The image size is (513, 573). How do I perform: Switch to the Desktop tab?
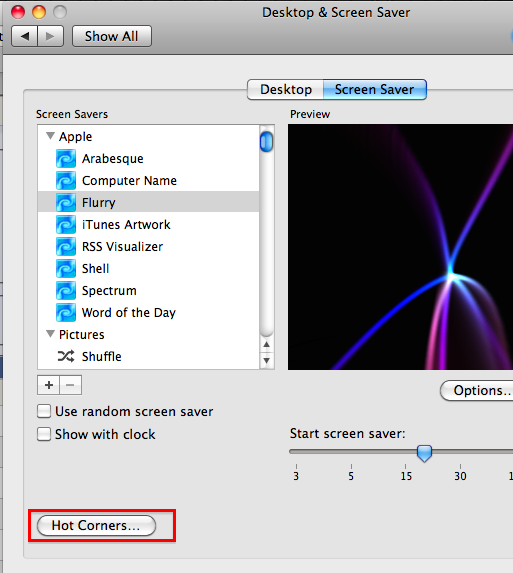tap(285, 90)
